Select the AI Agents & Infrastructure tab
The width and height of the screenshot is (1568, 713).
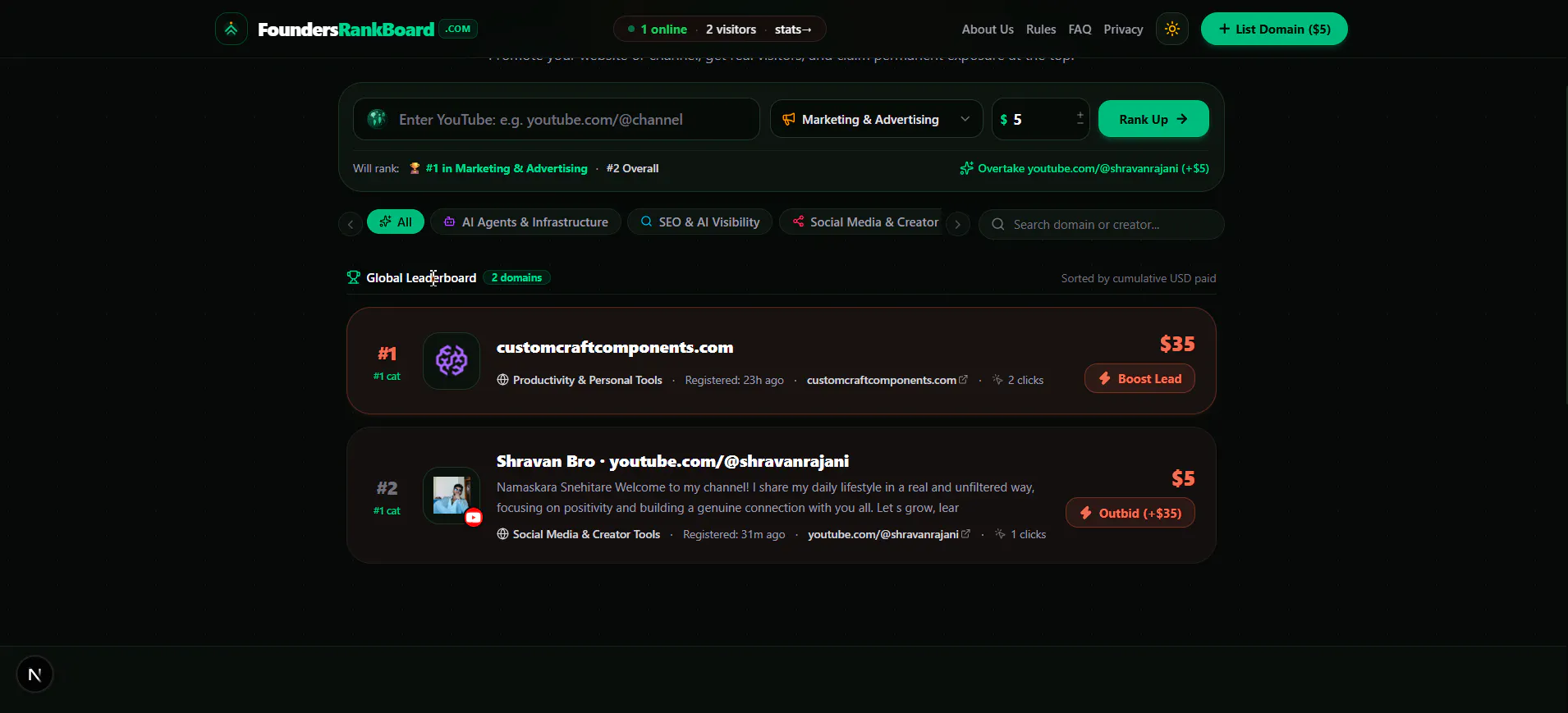click(525, 222)
